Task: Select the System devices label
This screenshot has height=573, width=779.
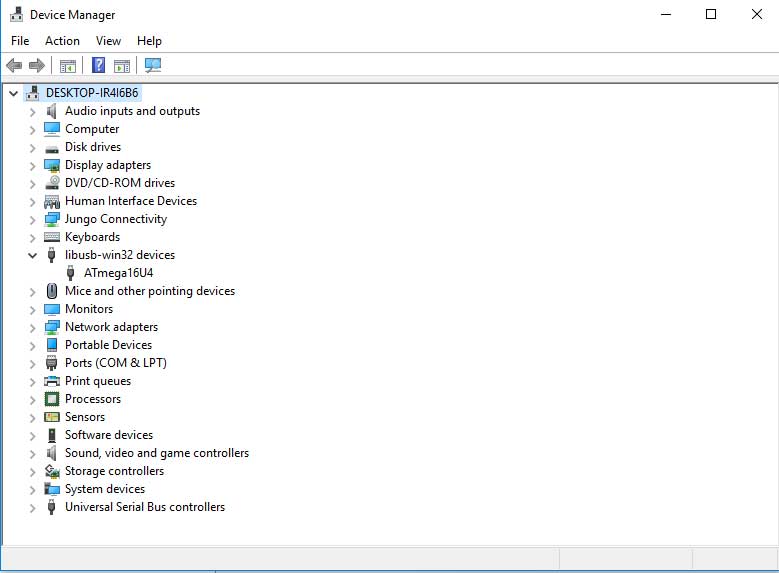Action: (105, 489)
